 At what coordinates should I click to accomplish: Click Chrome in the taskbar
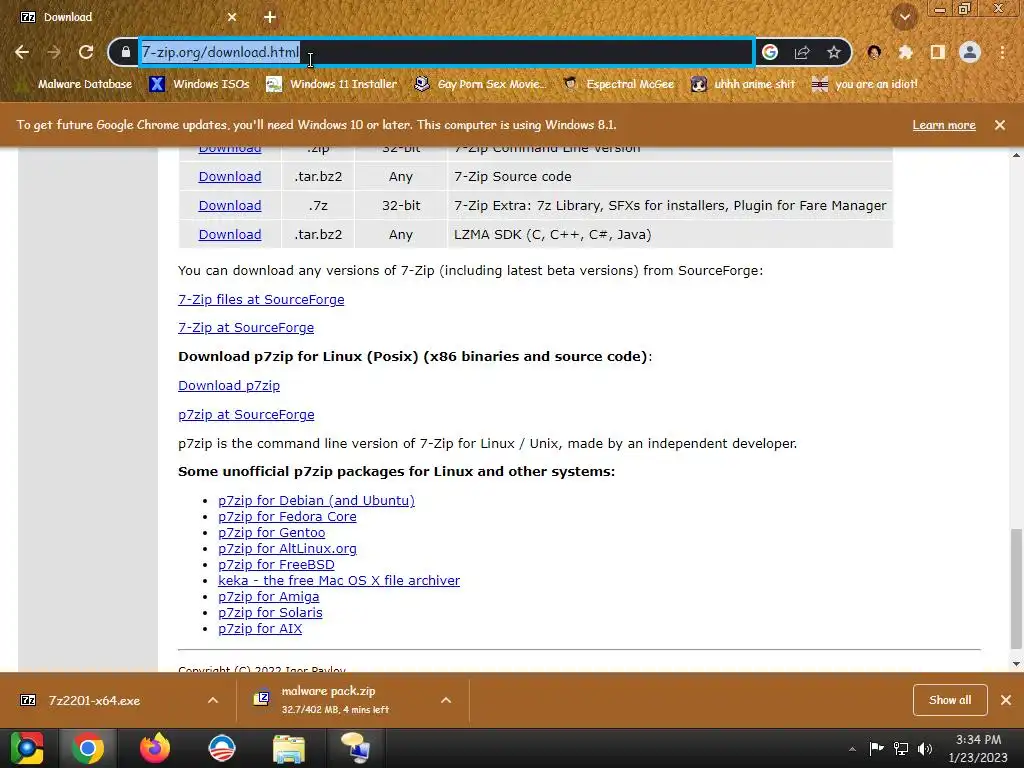[88, 748]
